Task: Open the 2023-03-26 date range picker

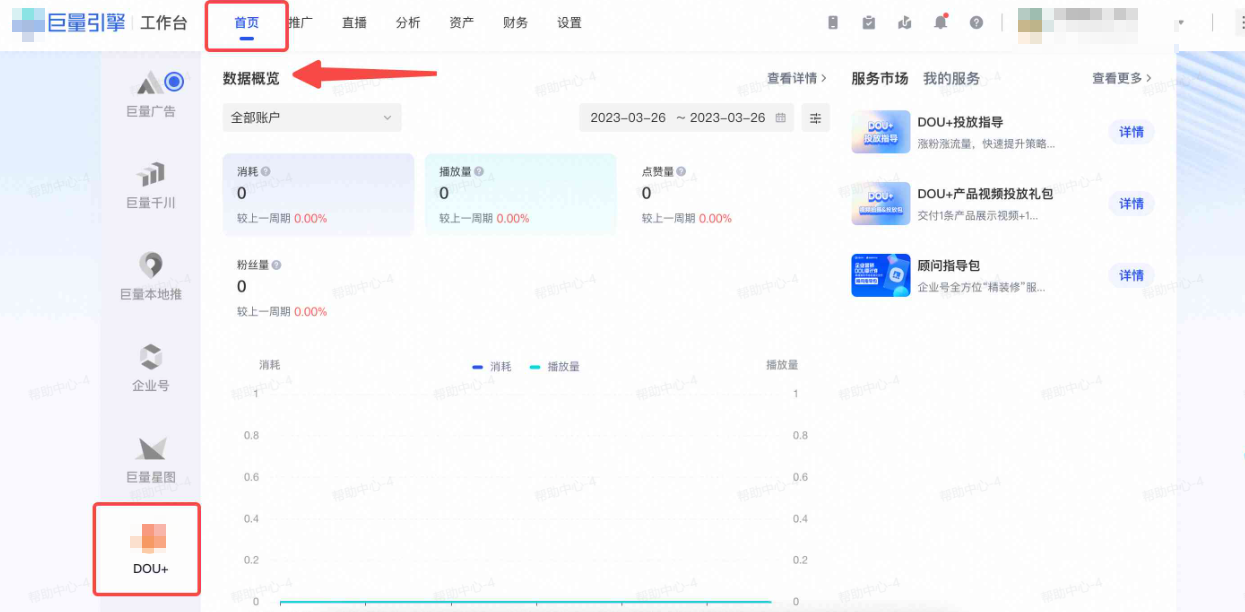Action: point(686,117)
